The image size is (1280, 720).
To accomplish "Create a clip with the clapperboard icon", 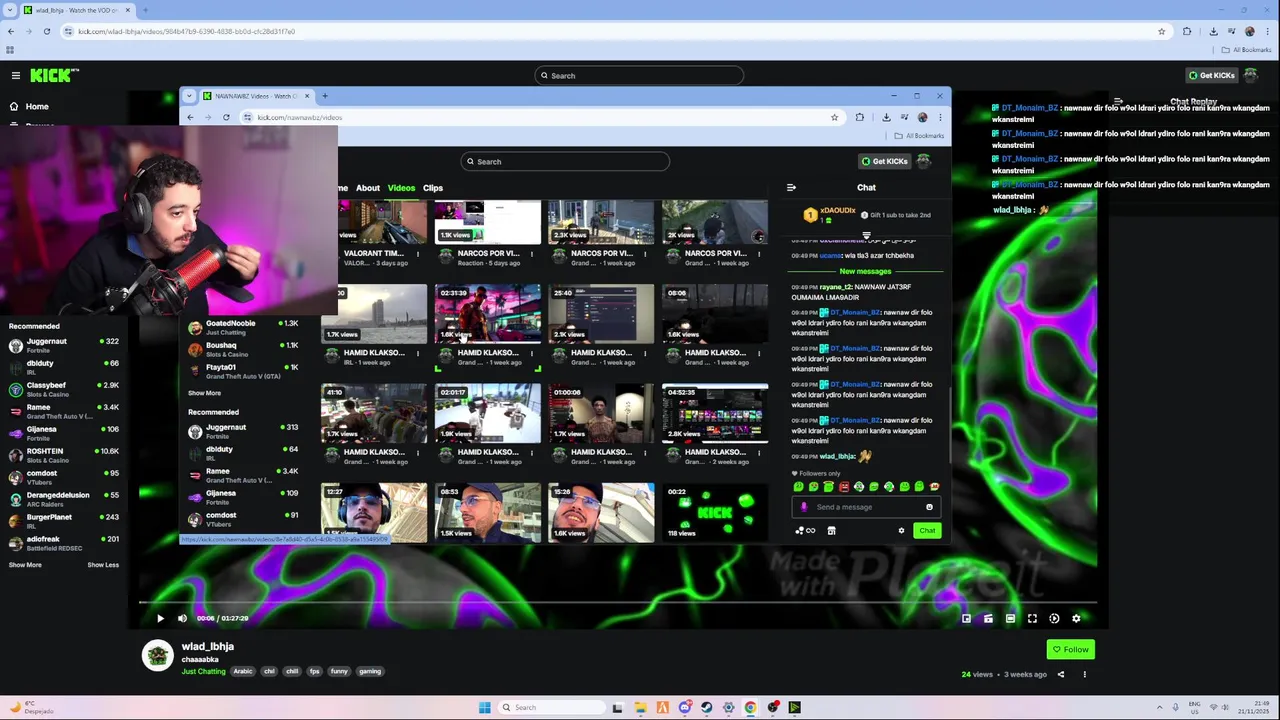I will pos(988,618).
